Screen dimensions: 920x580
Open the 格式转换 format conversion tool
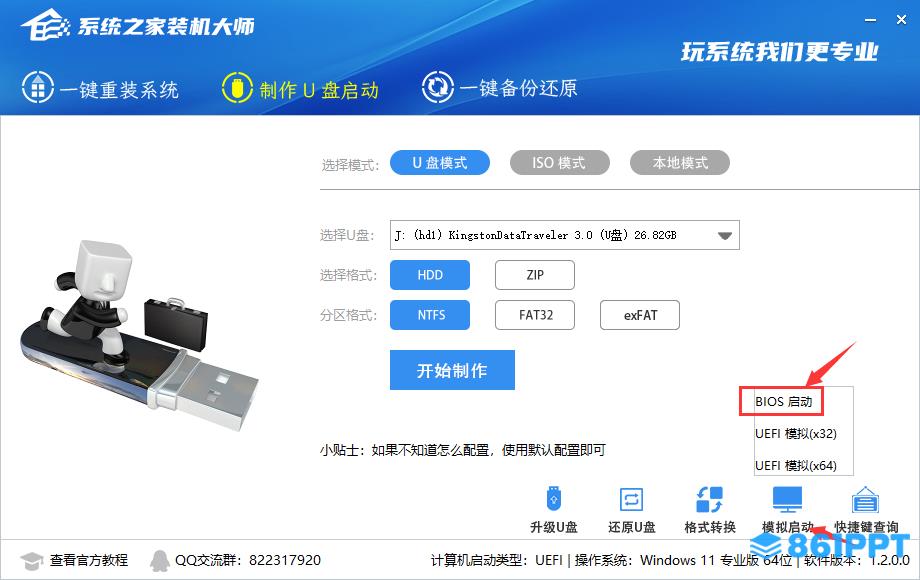click(x=709, y=500)
